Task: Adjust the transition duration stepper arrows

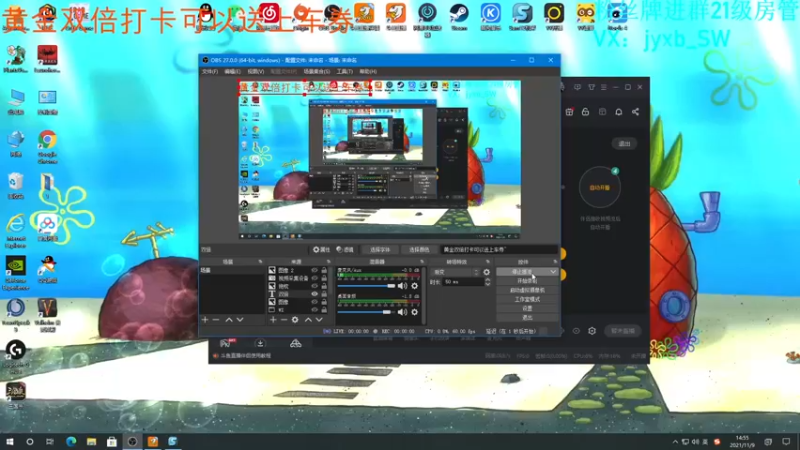Action: pyautogui.click(x=487, y=282)
